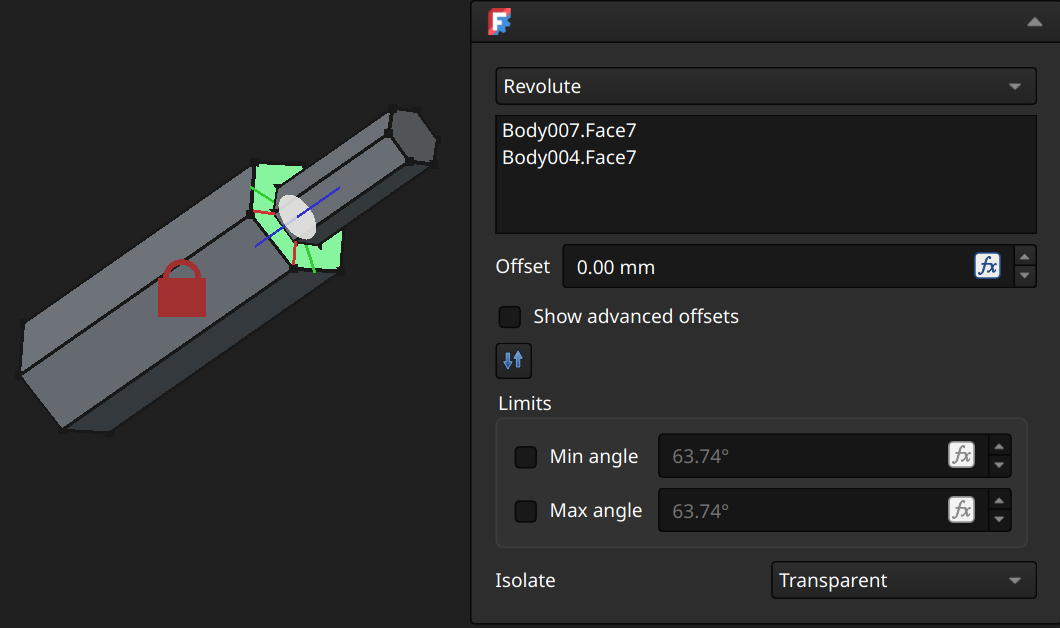
Task: Select Body004.Face7 in the reference list
Action: tap(569, 157)
